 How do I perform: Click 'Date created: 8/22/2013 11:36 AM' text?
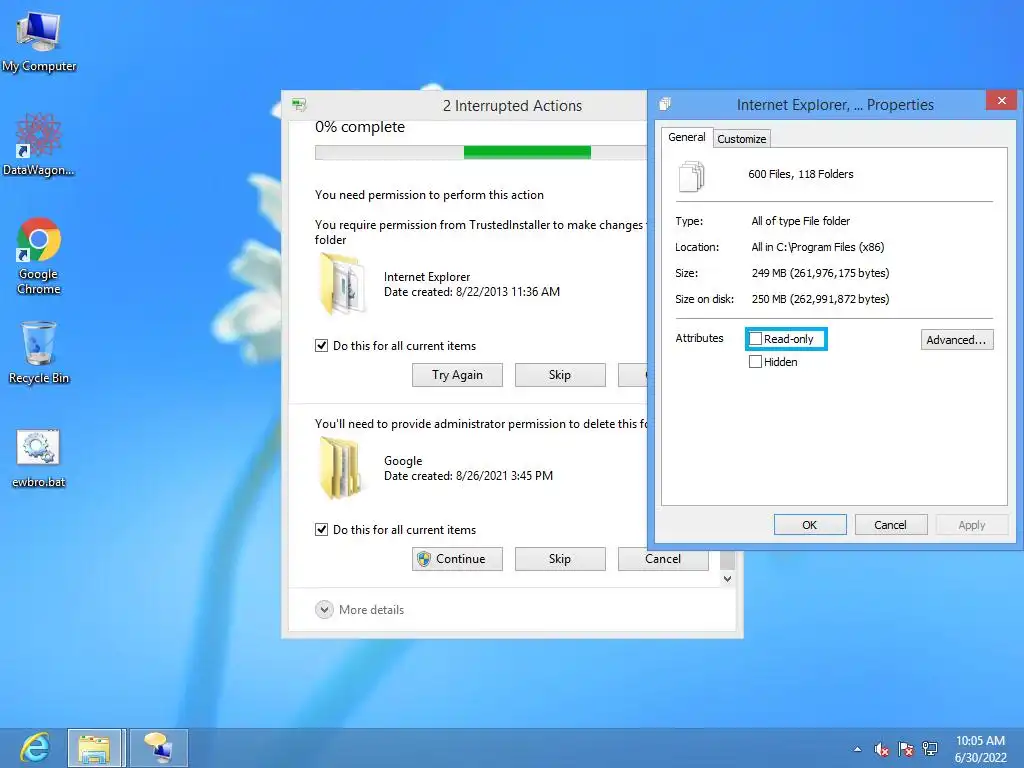(472, 292)
